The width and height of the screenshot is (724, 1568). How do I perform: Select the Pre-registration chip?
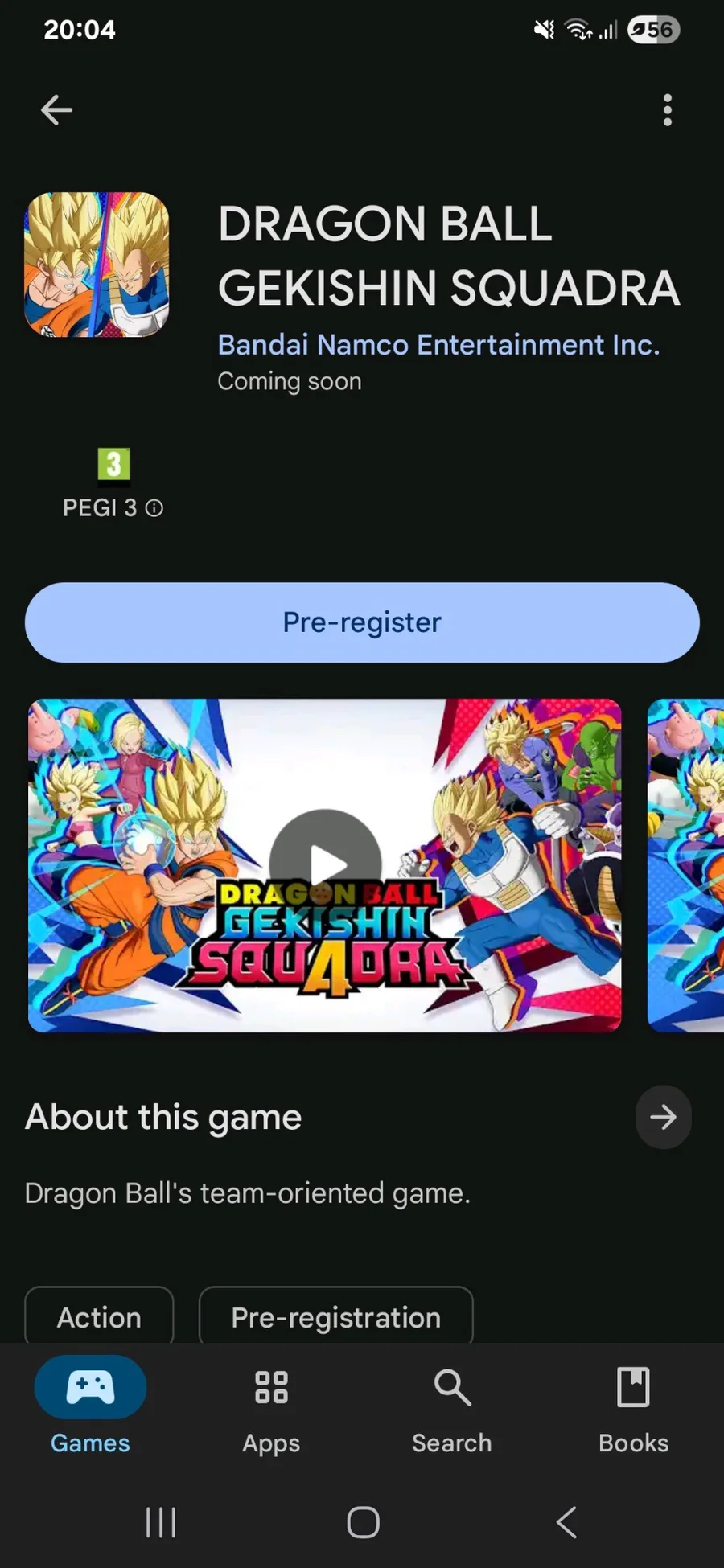(335, 1317)
